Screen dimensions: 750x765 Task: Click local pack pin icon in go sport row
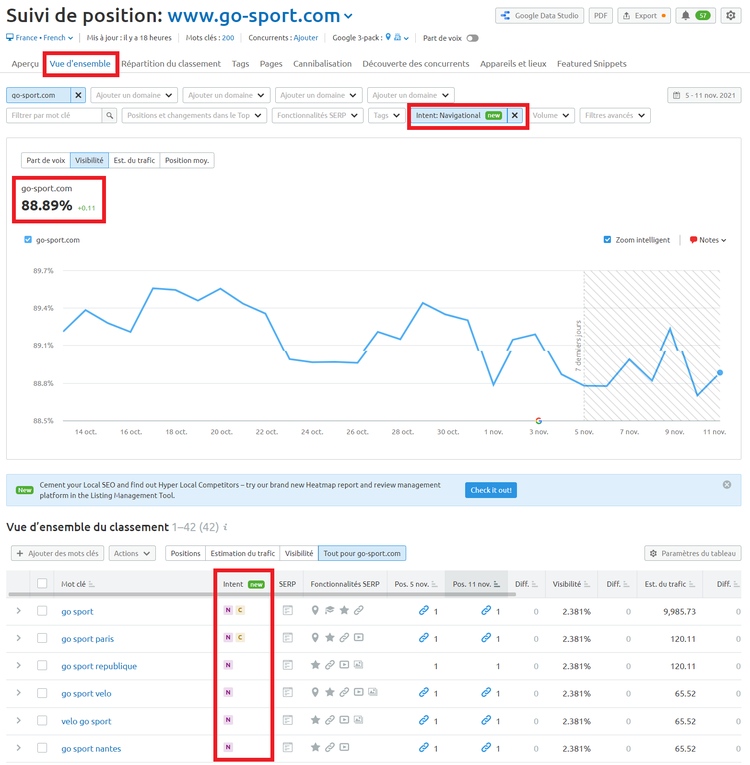click(x=315, y=610)
